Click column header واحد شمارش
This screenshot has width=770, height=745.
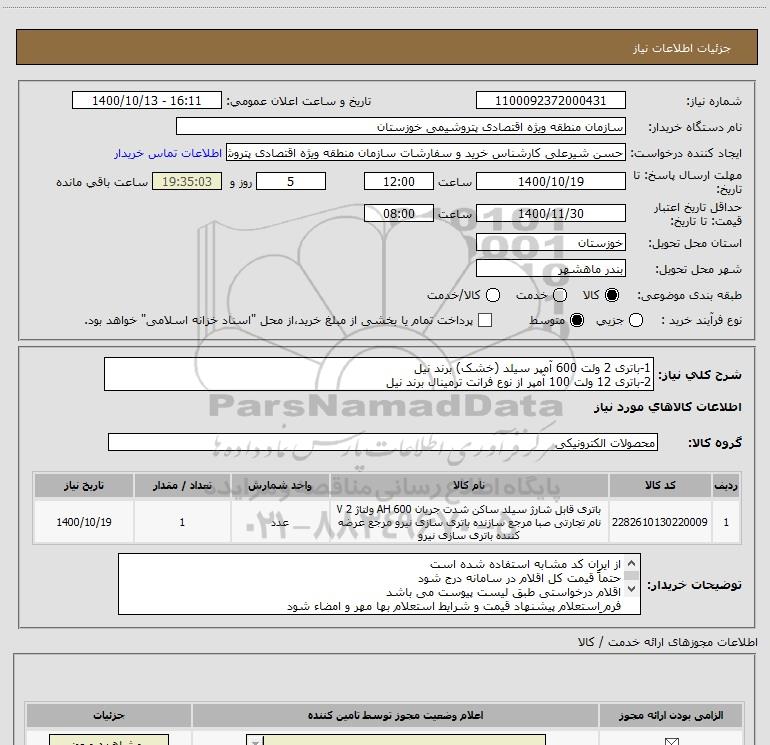pyautogui.click(x=279, y=485)
